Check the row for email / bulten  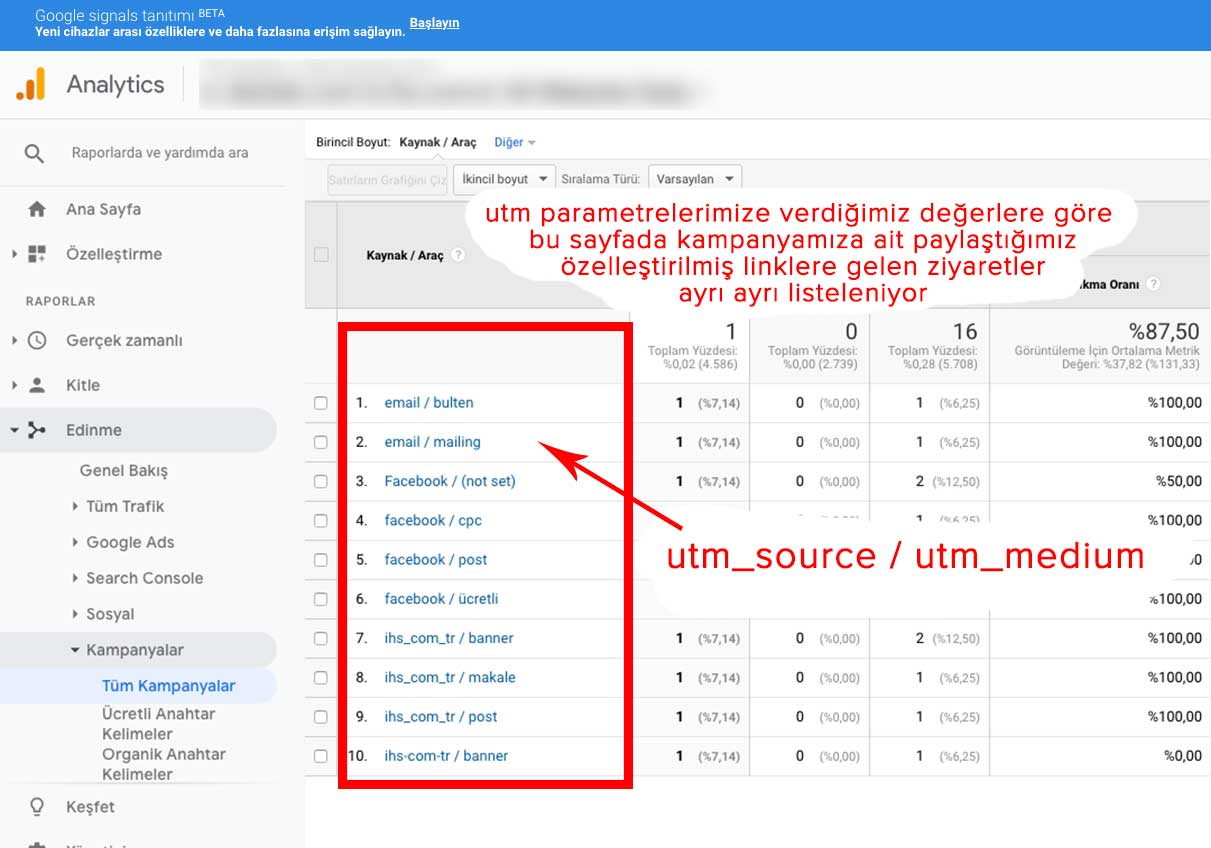[x=321, y=403]
